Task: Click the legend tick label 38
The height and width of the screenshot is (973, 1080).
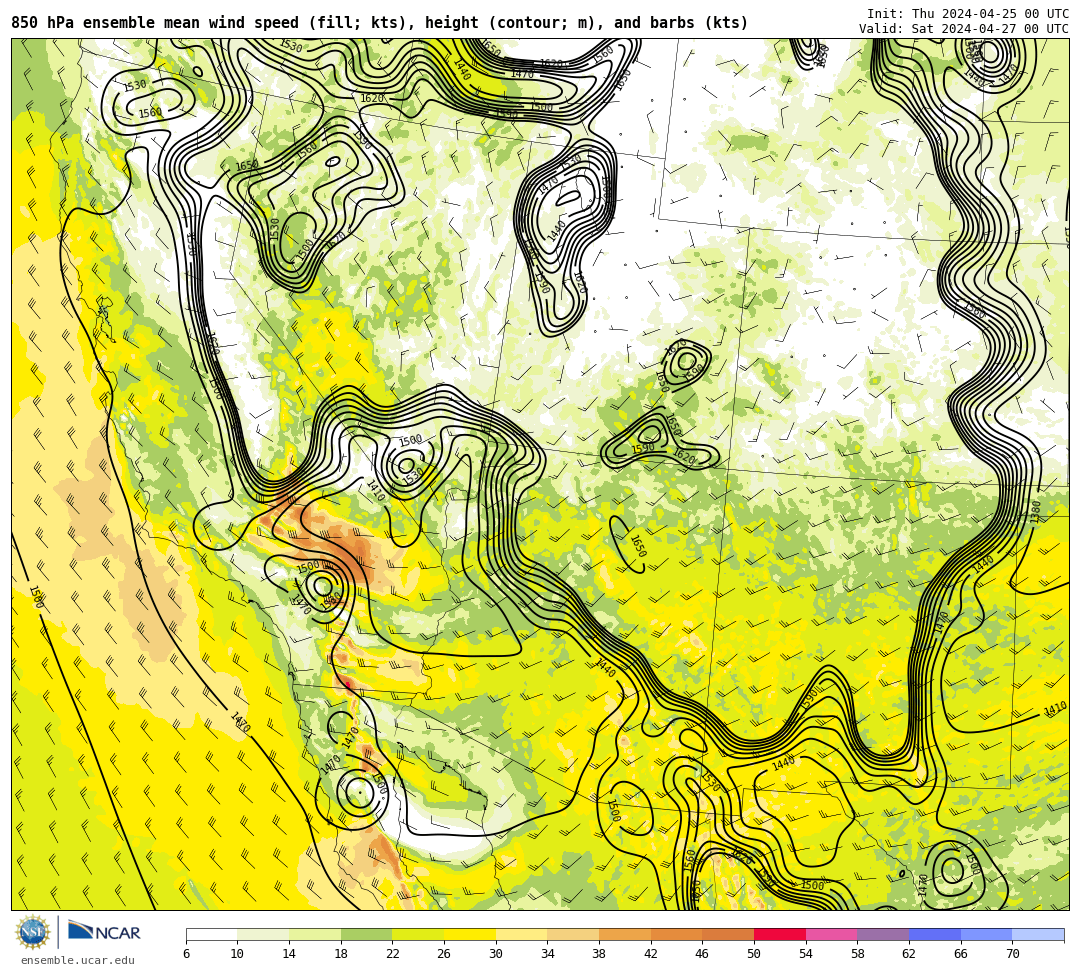Action: pos(599,954)
